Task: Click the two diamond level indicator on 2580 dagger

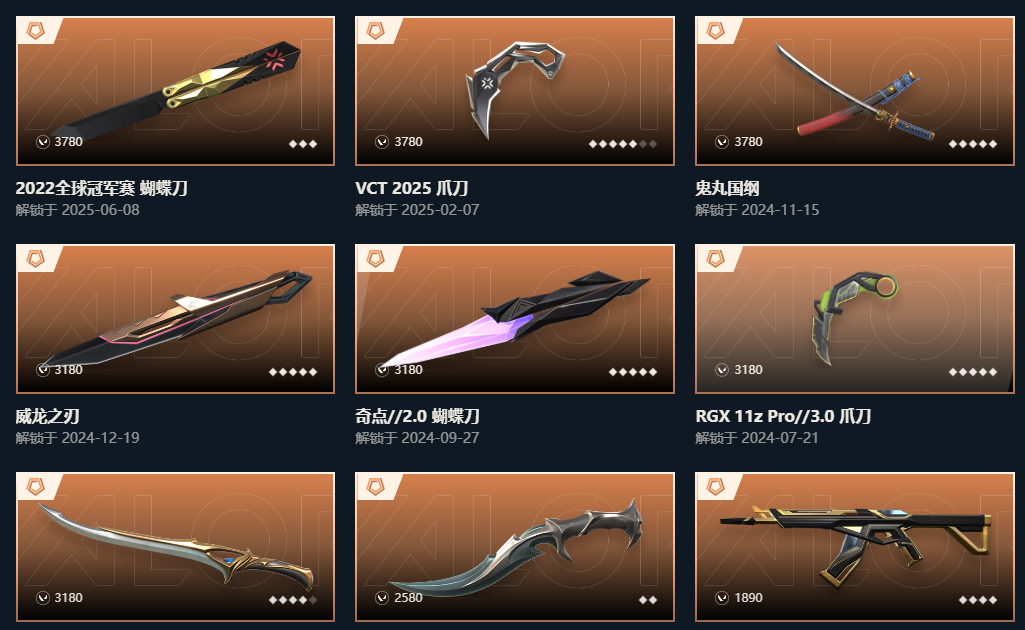Action: (x=648, y=600)
